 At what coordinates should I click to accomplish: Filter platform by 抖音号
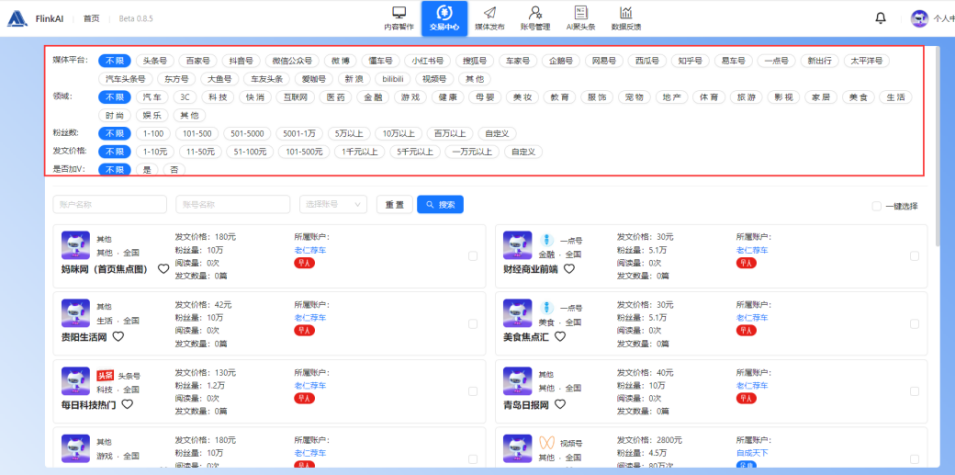241,61
